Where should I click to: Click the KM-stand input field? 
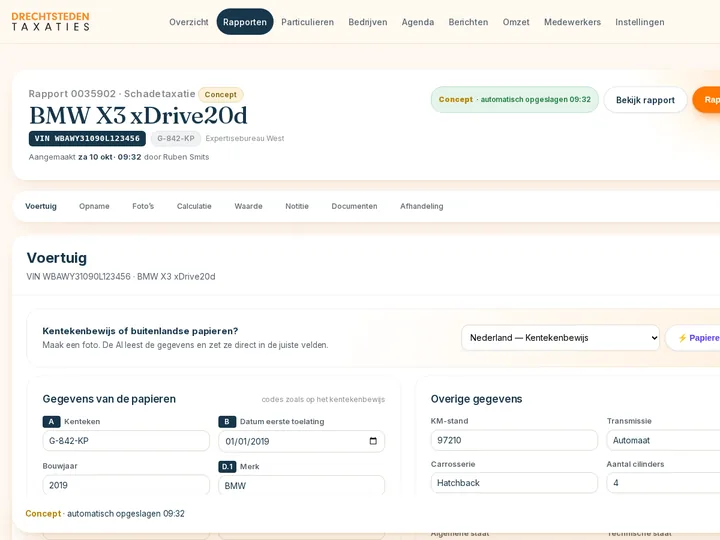514,440
